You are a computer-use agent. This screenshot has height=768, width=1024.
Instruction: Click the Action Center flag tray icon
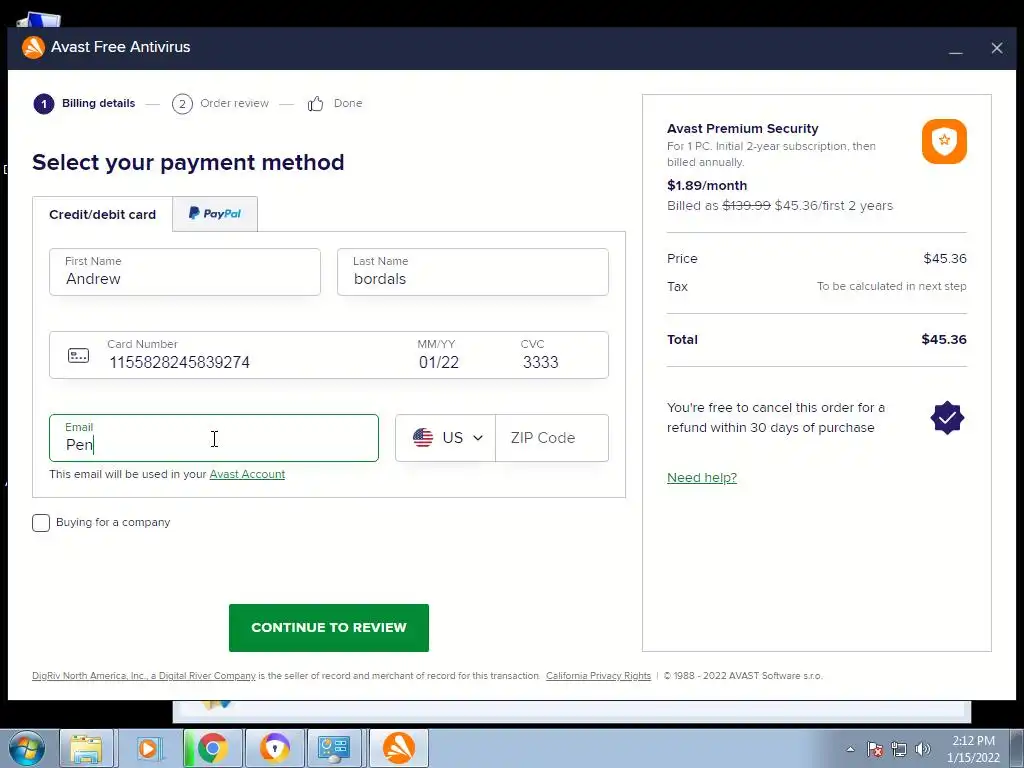coord(875,749)
